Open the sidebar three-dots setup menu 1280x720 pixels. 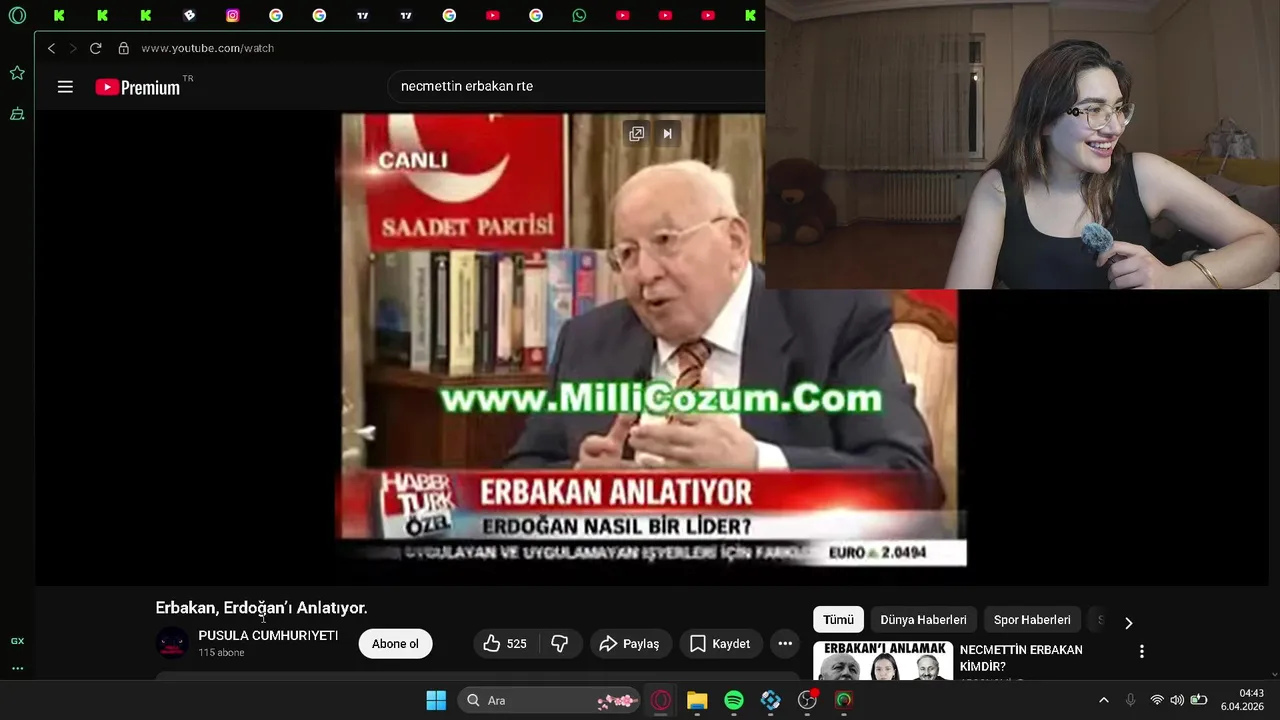click(17, 668)
